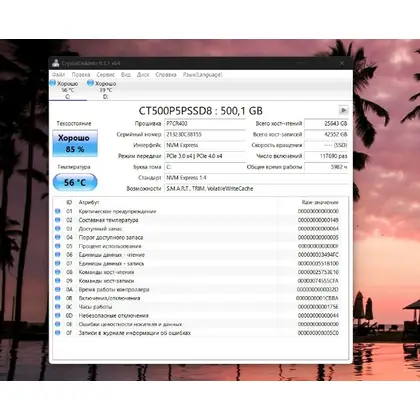Screen dimensions: 420x420
Task: Switch to the C: disk tab
Action: point(68,90)
